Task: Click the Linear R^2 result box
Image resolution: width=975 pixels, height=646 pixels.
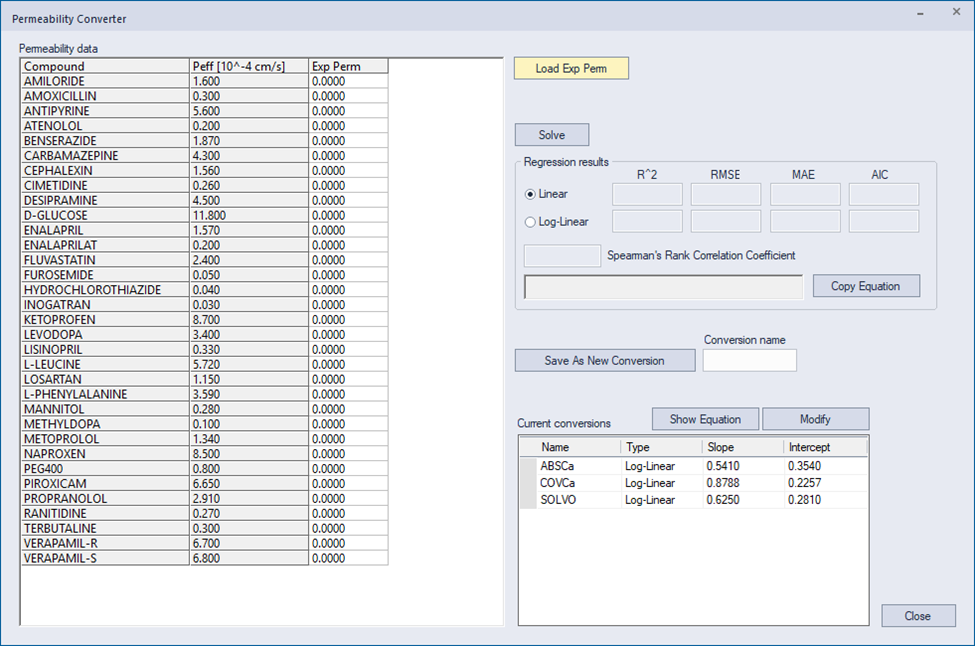Action: pos(647,194)
